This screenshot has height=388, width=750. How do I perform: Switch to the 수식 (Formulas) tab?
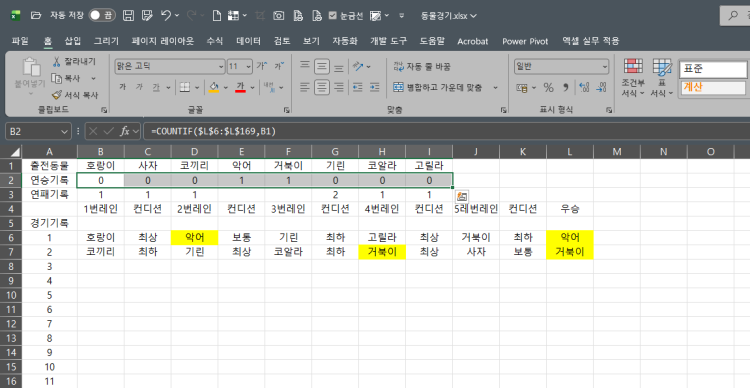click(215, 41)
